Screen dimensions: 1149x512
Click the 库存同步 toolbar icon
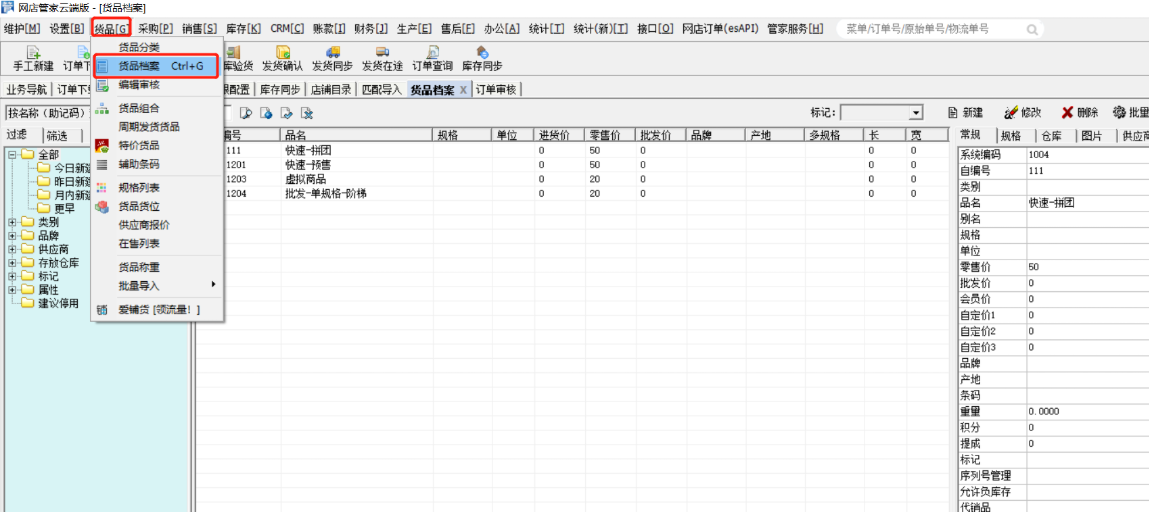tap(482, 53)
